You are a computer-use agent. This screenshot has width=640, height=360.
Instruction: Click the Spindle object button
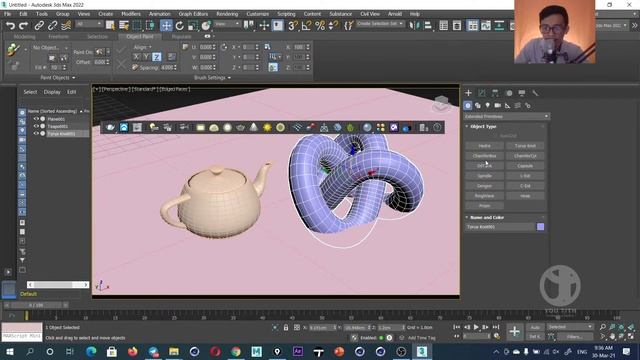[x=484, y=176]
